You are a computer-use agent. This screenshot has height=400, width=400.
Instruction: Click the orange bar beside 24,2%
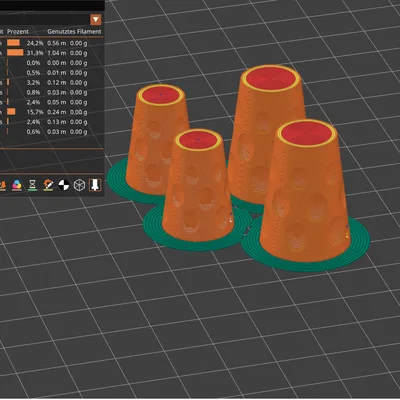(13, 43)
